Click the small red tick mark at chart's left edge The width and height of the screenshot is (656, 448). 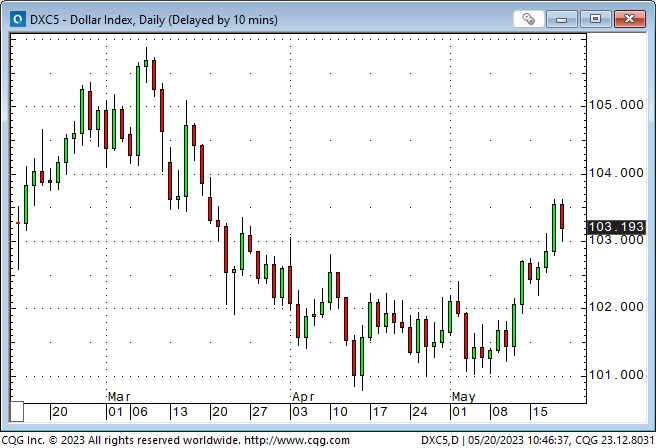(18, 223)
